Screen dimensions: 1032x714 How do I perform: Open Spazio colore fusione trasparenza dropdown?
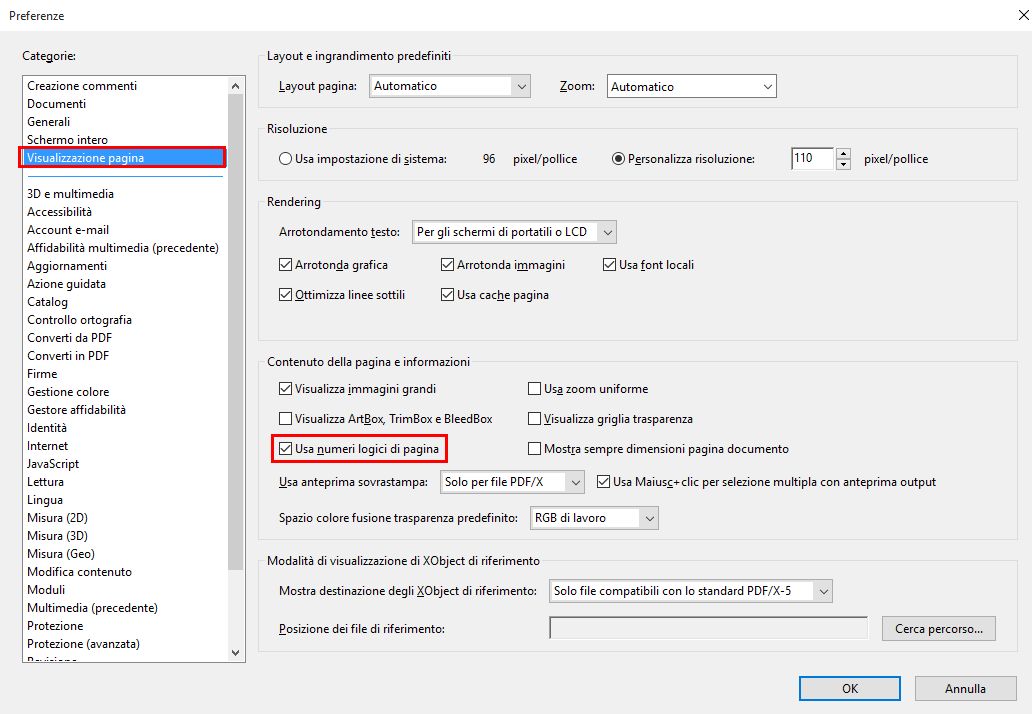(594, 518)
